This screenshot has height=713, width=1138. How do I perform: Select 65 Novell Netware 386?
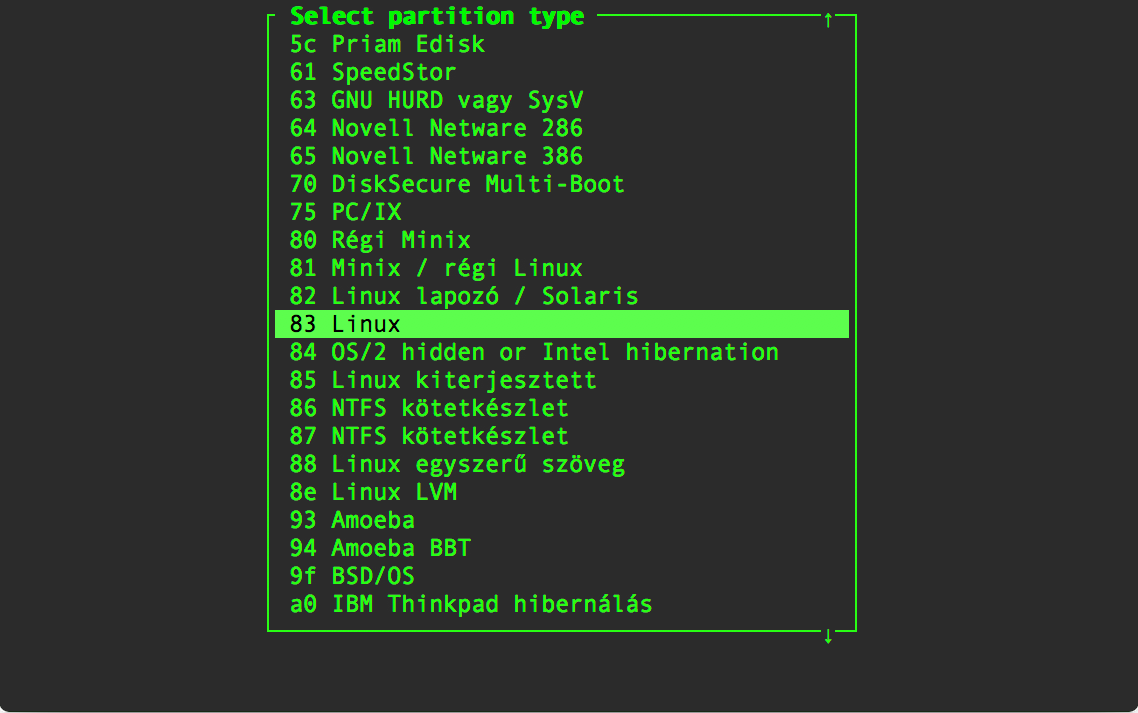562,156
